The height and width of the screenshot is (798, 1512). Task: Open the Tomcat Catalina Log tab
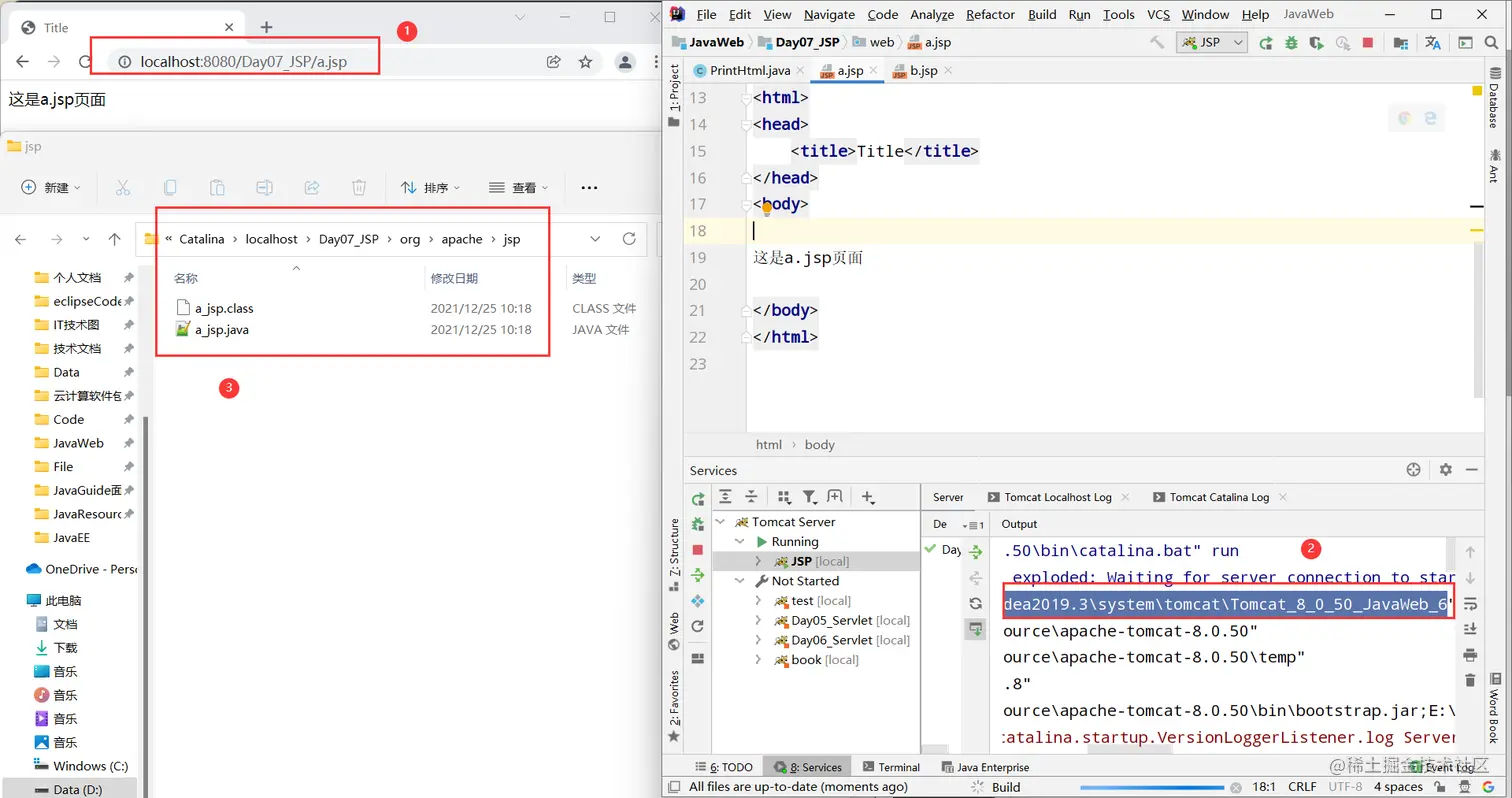click(1219, 497)
